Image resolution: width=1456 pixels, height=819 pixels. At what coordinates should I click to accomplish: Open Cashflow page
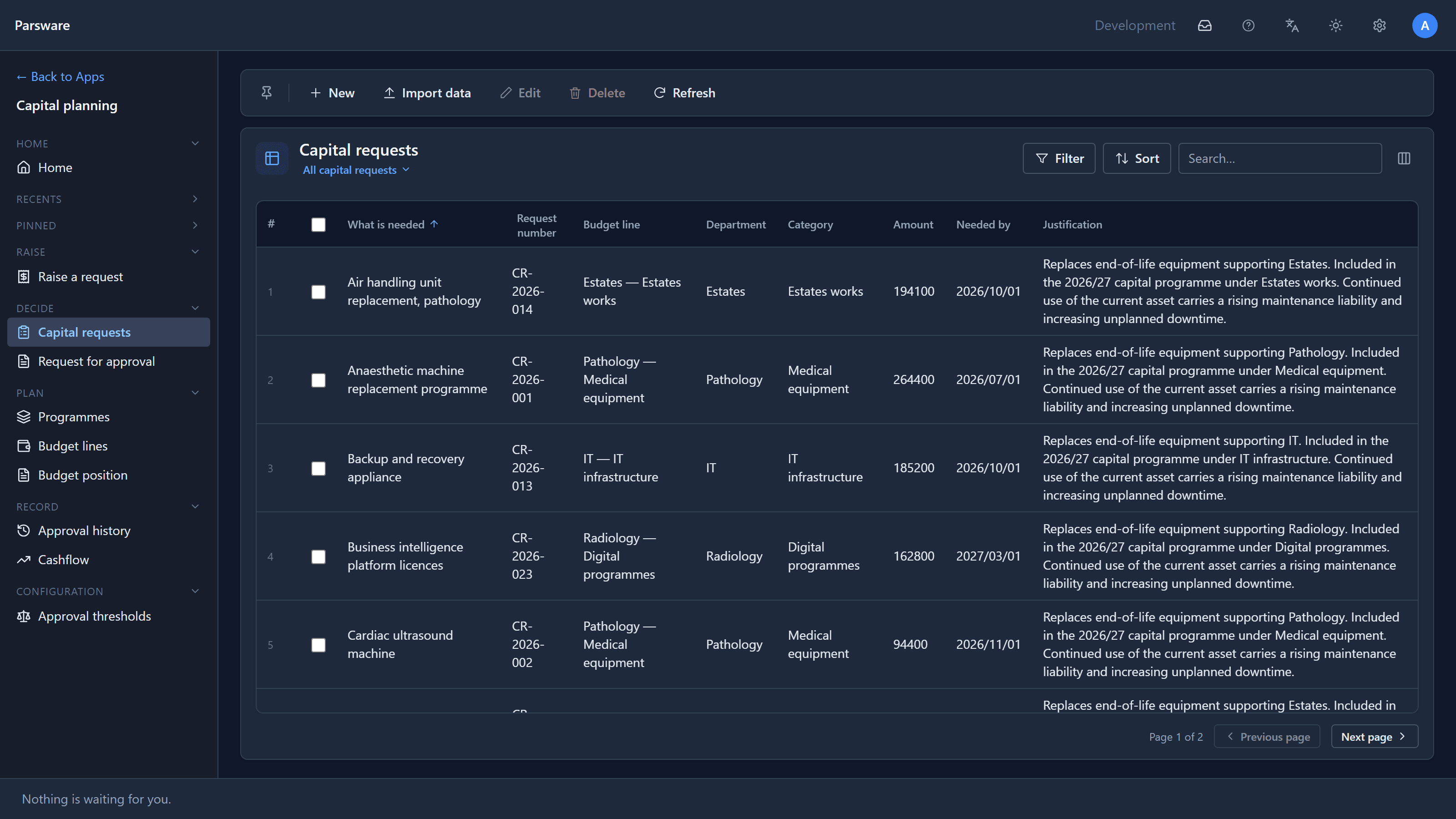click(109, 560)
